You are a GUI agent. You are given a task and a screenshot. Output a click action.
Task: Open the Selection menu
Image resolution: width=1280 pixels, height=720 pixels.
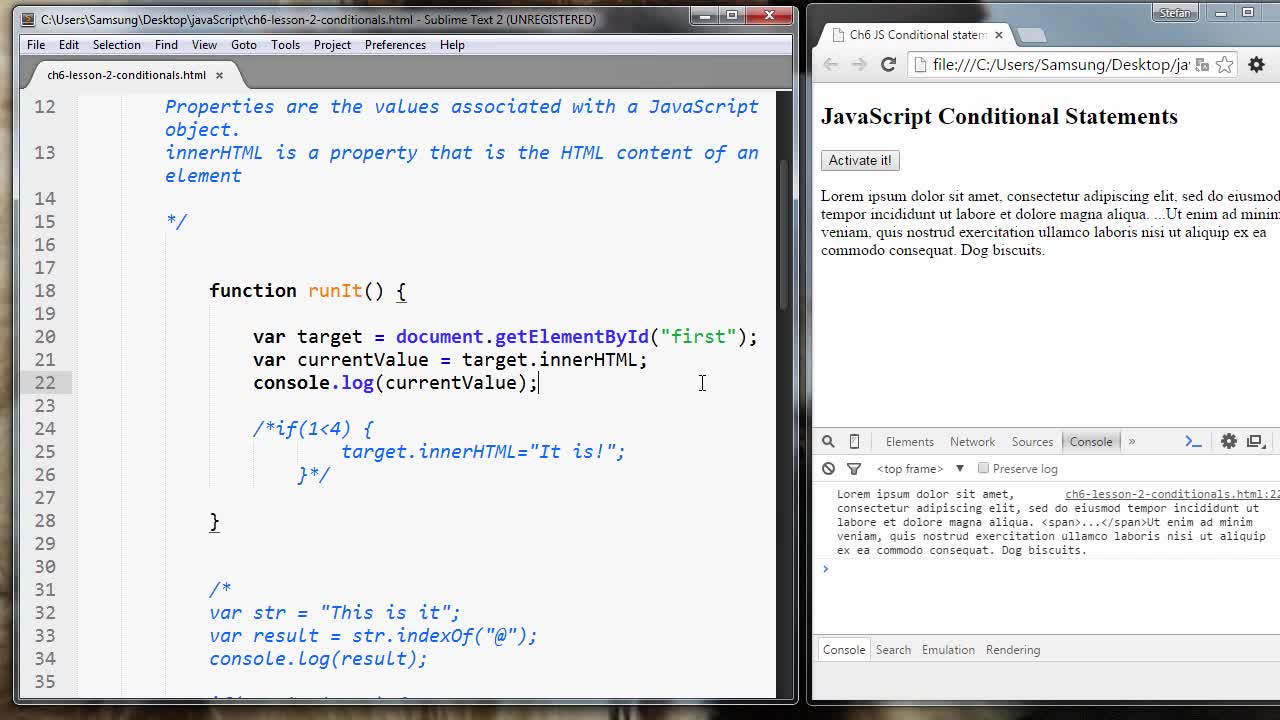tap(117, 44)
